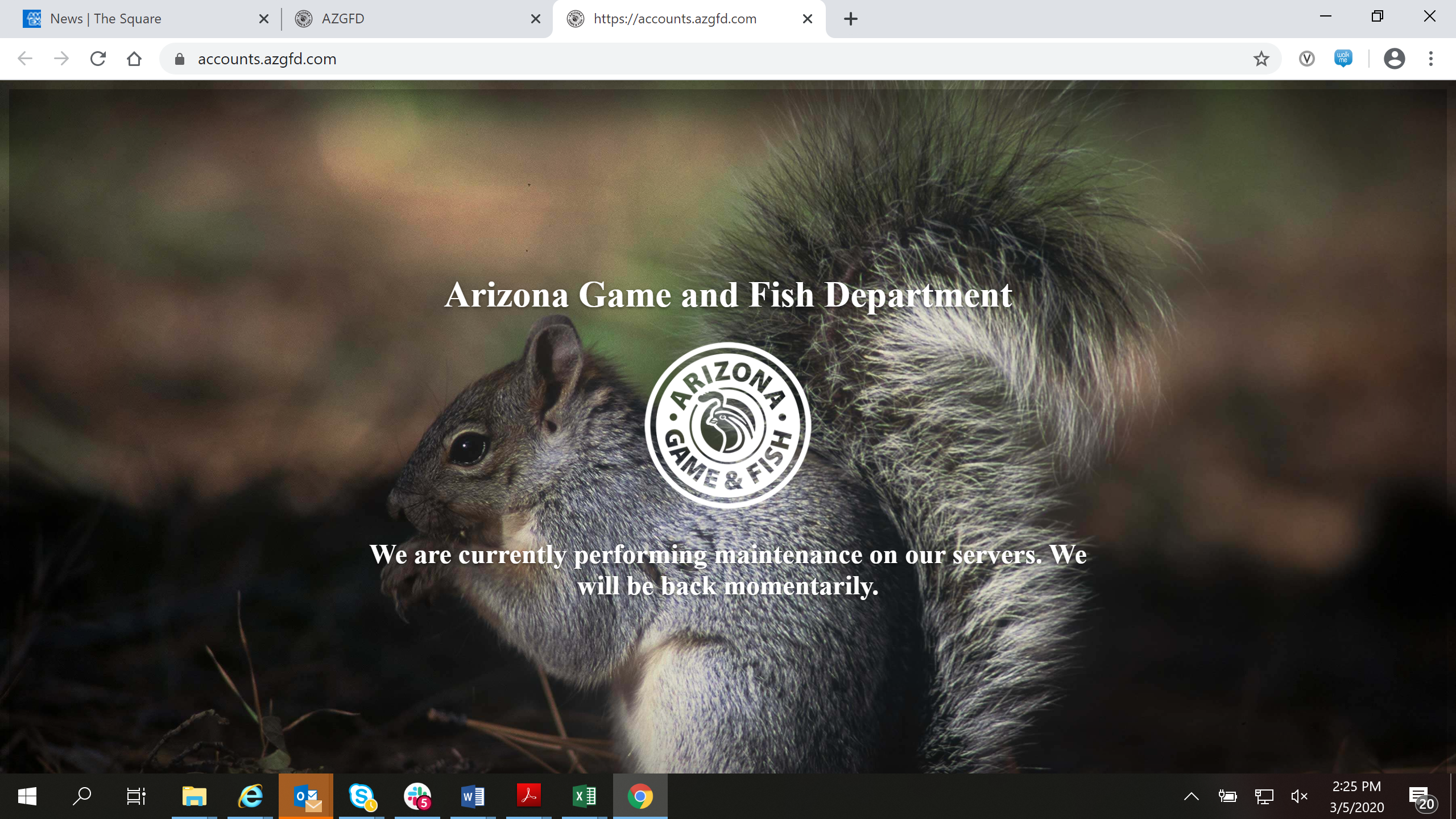Select Google Chrome in the taskbar
The height and width of the screenshot is (819, 1456).
(x=640, y=796)
